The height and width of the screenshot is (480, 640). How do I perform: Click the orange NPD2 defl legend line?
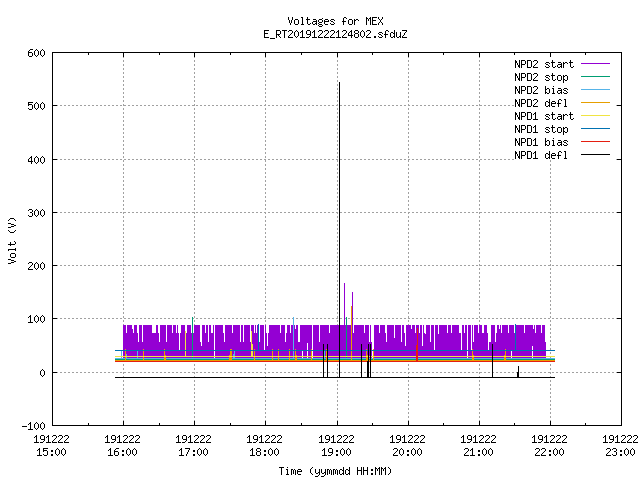coord(595,103)
